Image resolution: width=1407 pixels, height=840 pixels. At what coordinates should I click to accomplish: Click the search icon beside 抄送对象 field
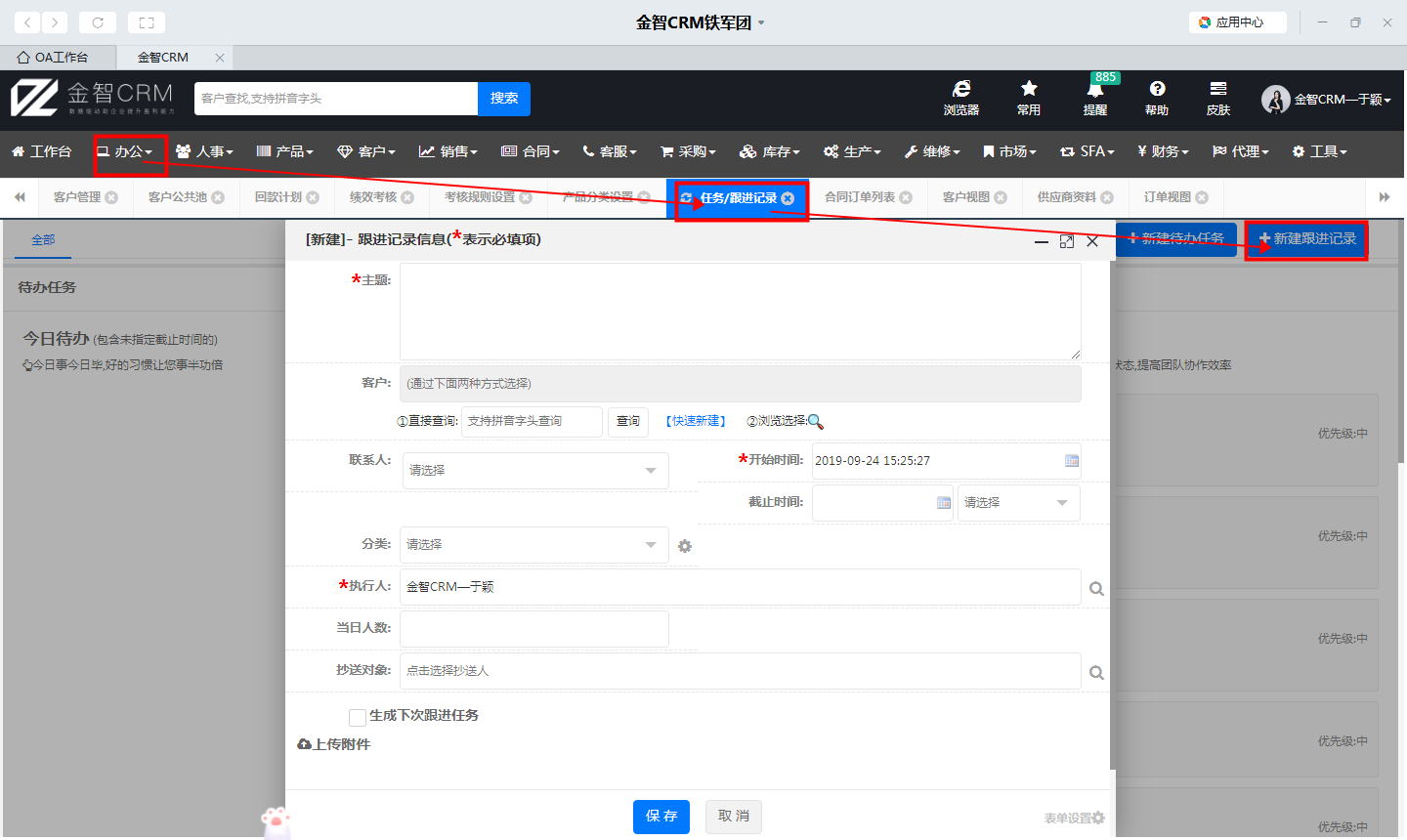coord(1096,672)
